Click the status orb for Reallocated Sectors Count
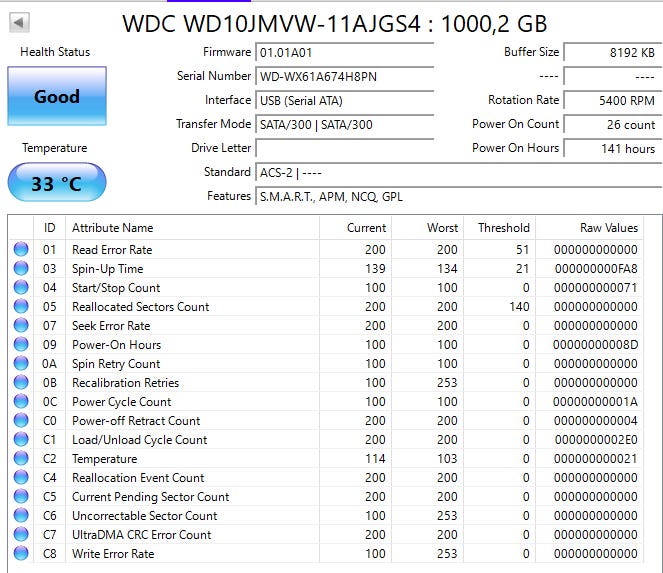Viewport: 663px width, 573px height. (x=21, y=307)
